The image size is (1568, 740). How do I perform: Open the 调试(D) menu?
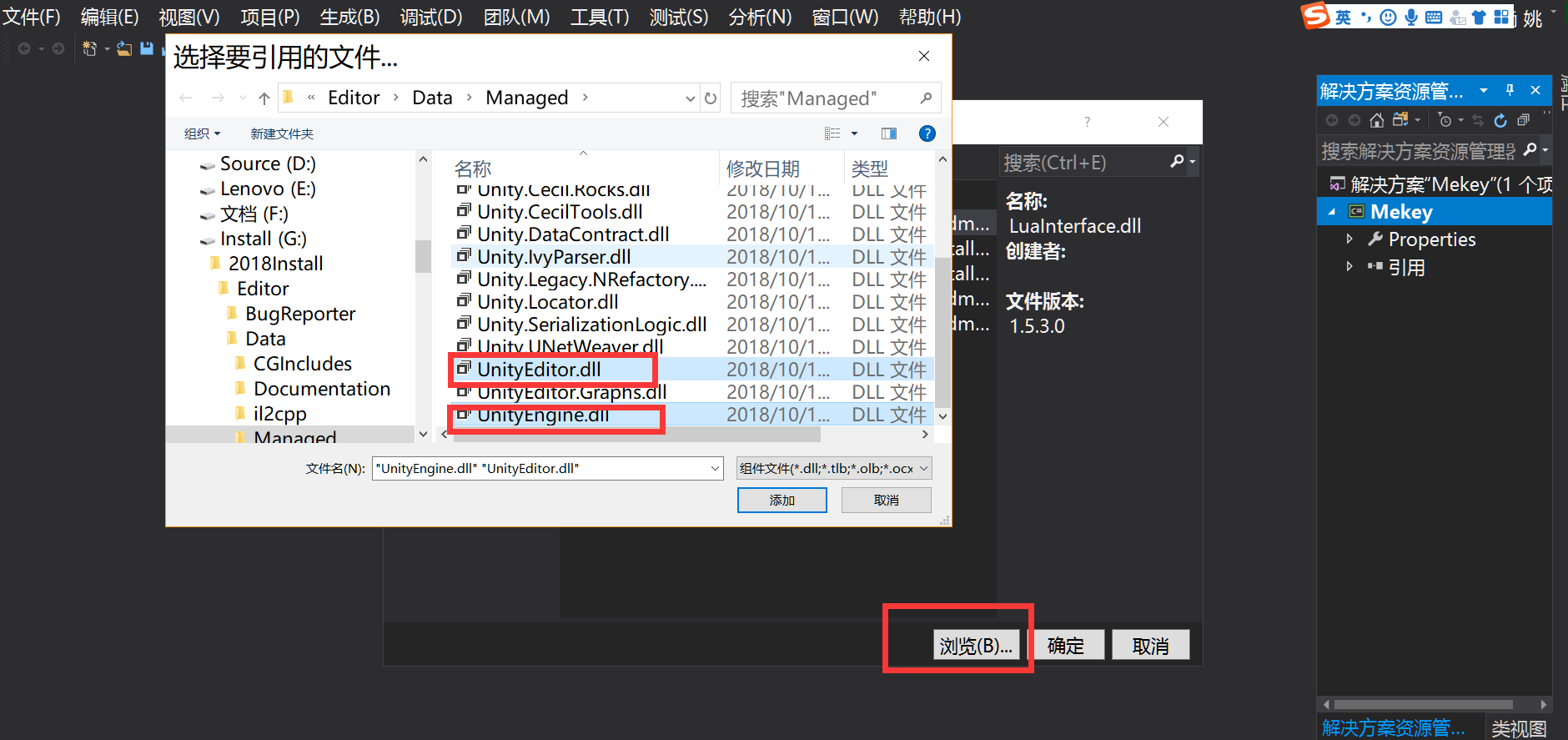click(x=431, y=17)
